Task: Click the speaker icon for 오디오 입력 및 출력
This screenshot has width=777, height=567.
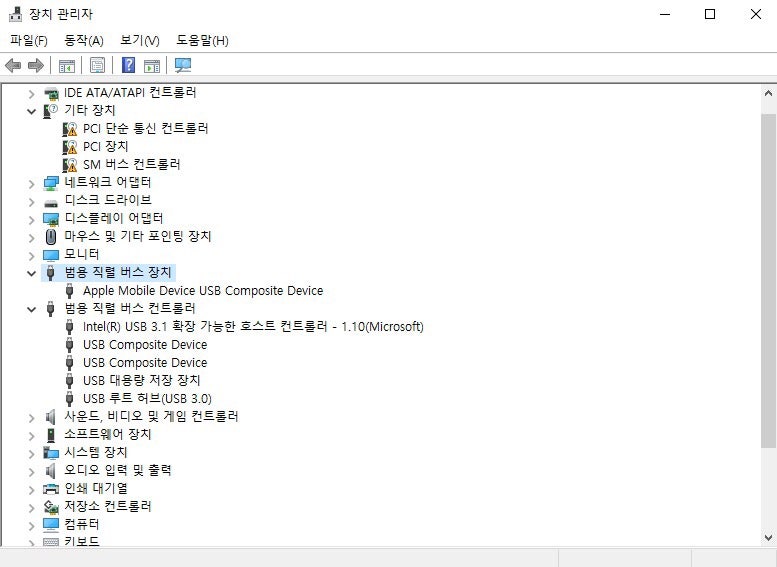Action: [x=51, y=470]
